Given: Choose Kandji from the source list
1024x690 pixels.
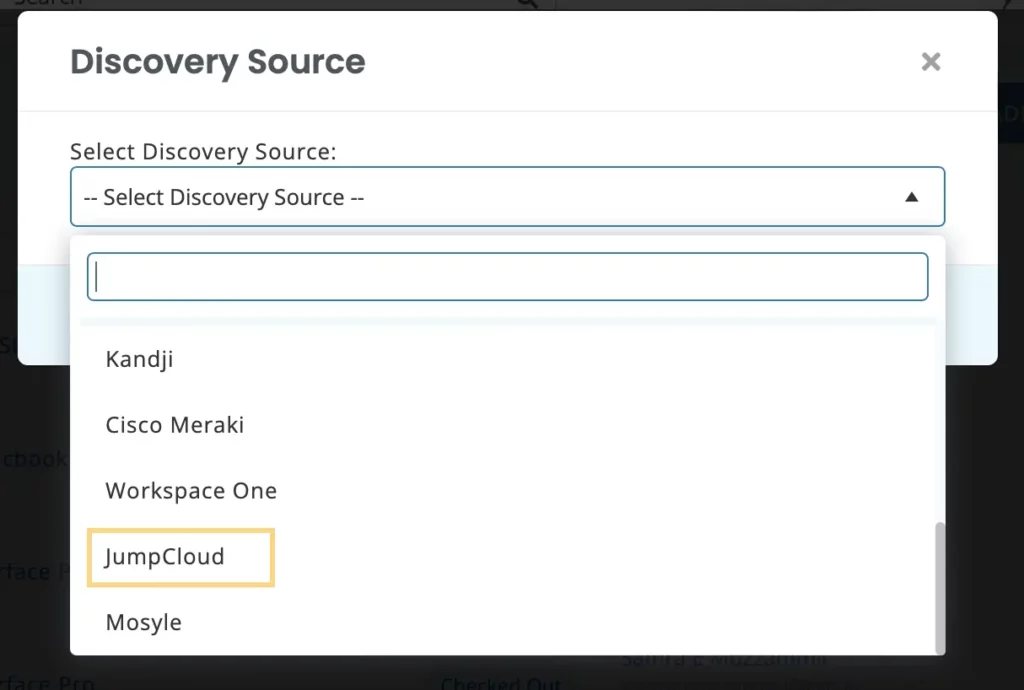Looking at the screenshot, I should click(140, 359).
